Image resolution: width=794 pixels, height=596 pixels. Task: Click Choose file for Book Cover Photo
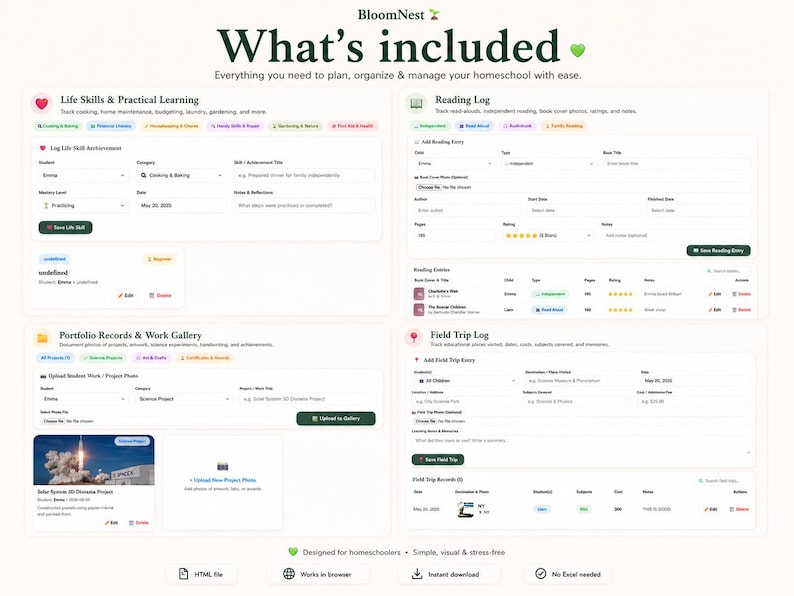pyautogui.click(x=429, y=187)
